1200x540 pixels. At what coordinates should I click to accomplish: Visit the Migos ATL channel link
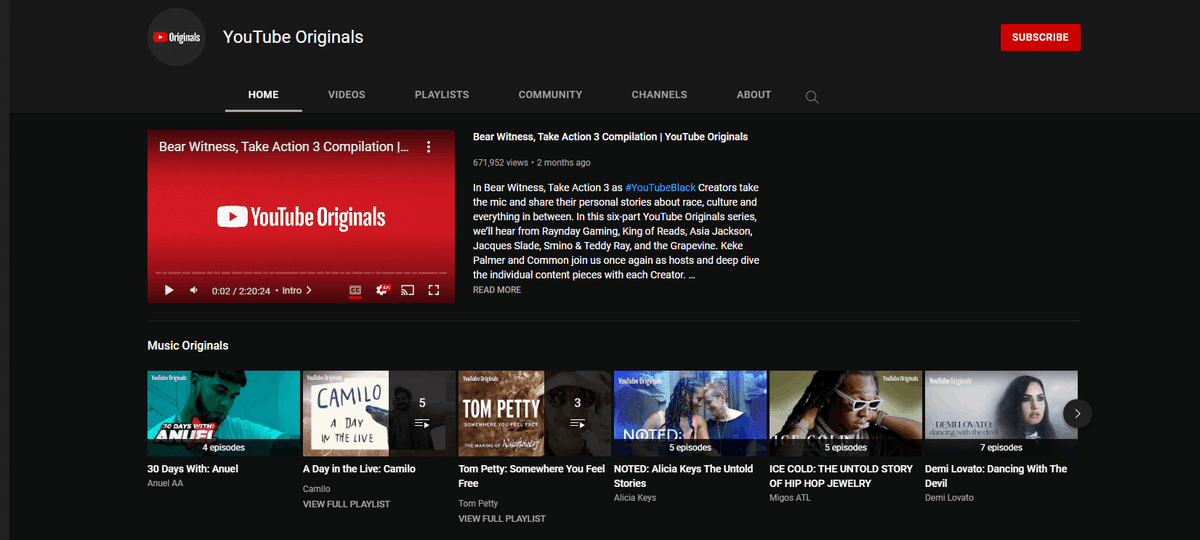(792, 498)
